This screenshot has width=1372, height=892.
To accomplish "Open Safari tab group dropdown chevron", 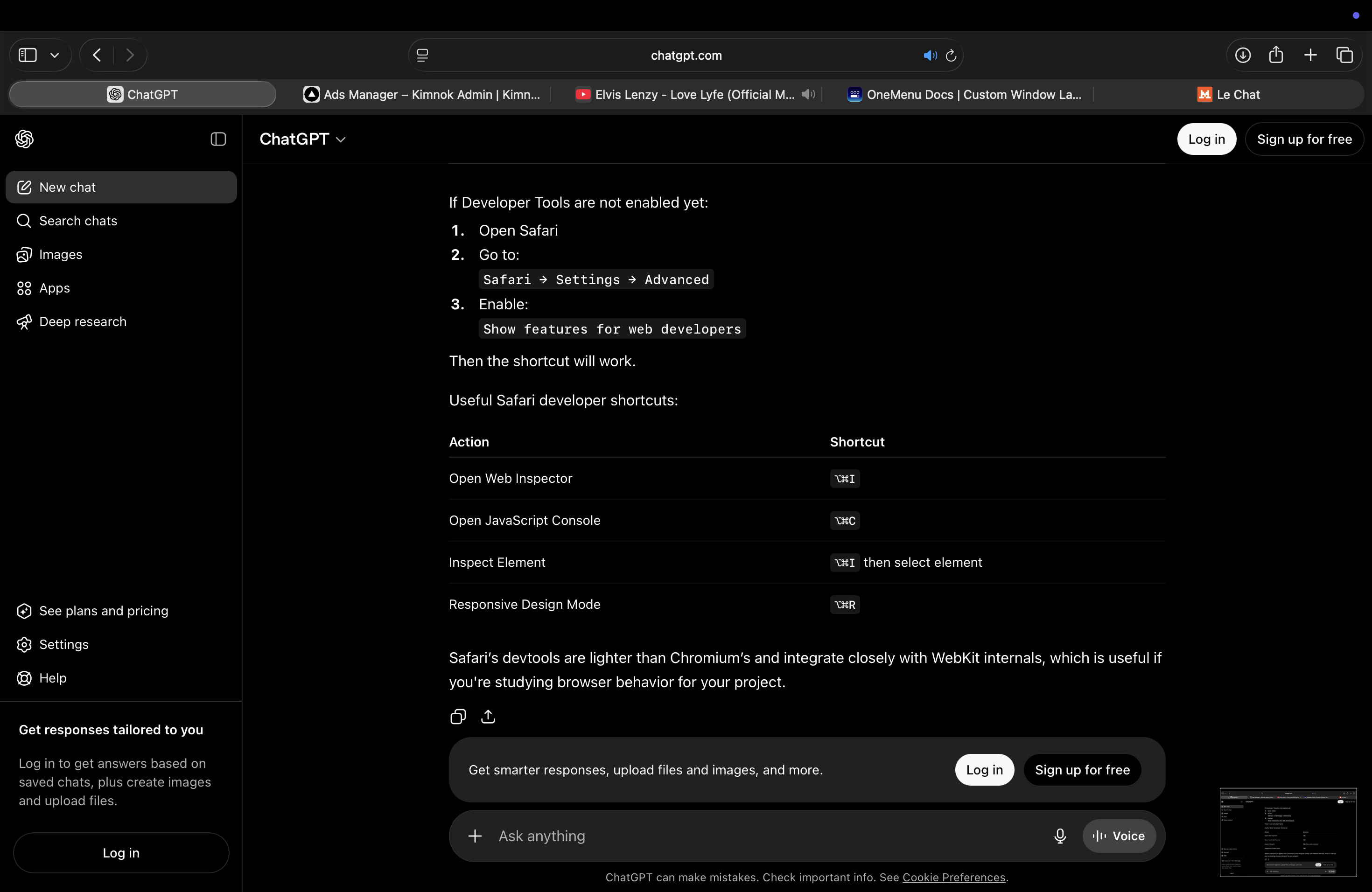I will (55, 56).
